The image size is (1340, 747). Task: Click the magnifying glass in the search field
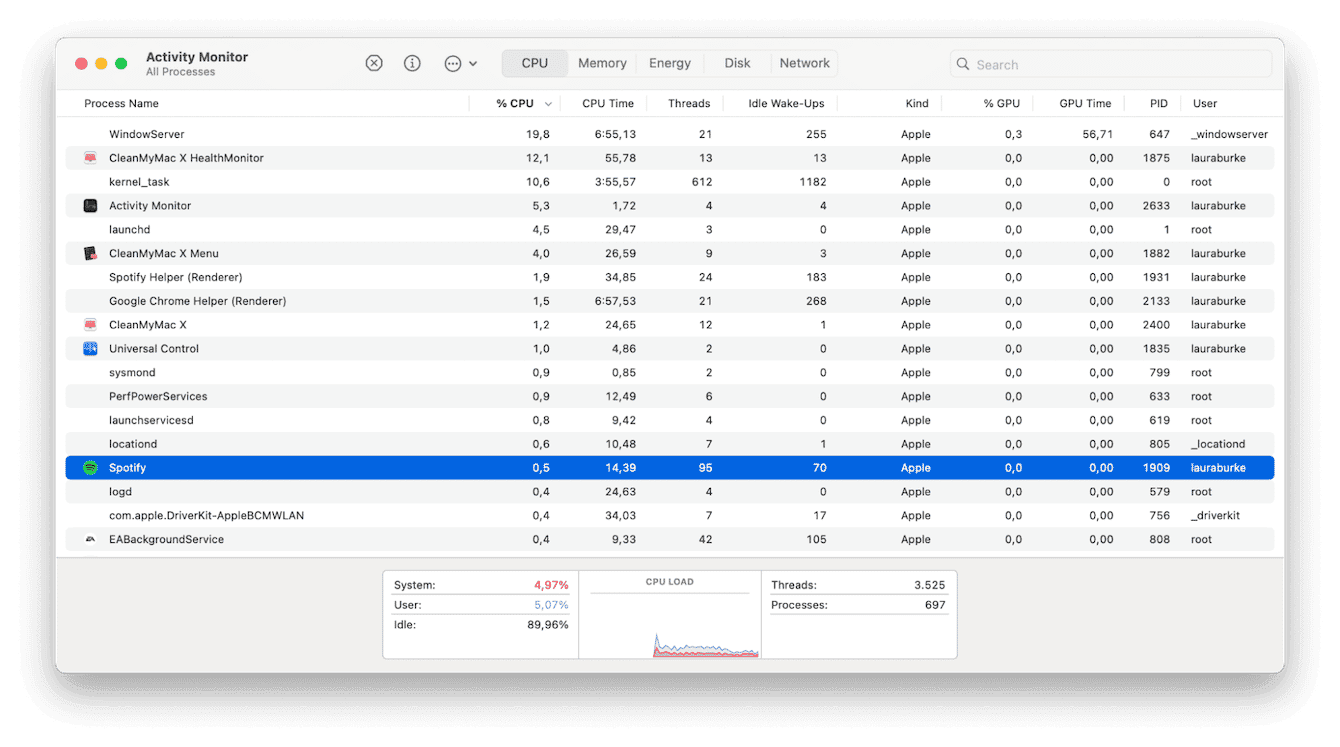pyautogui.click(x=962, y=63)
